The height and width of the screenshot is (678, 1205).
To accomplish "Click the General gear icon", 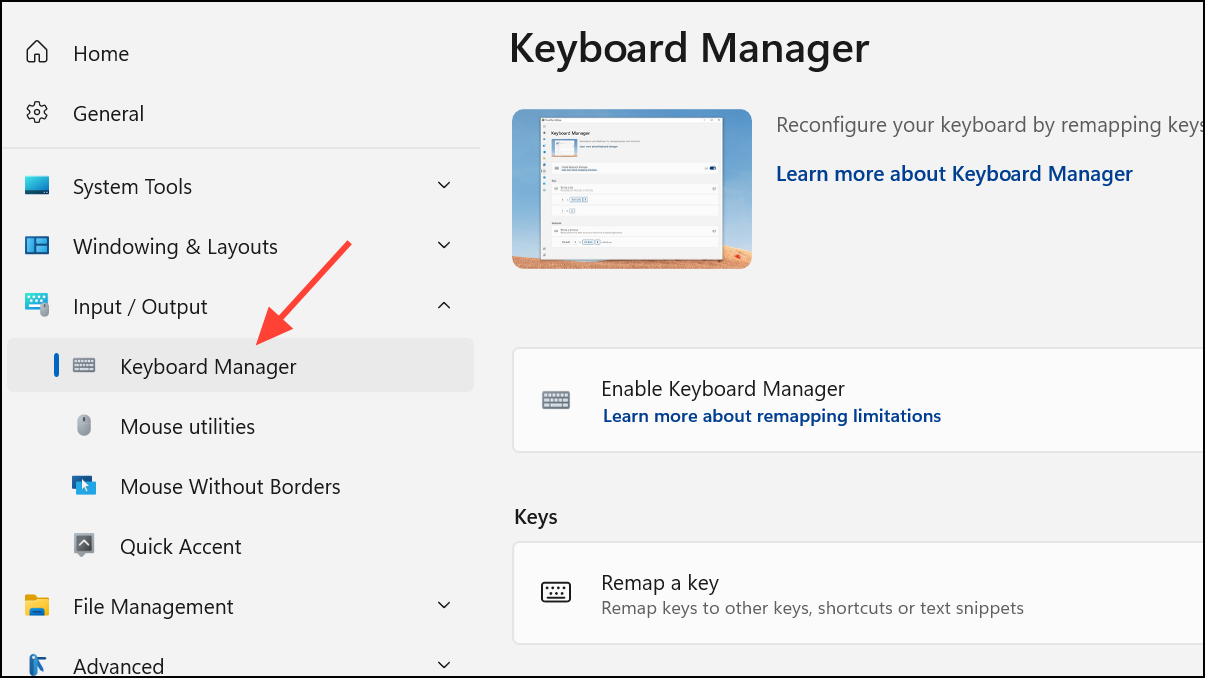I will (37, 113).
